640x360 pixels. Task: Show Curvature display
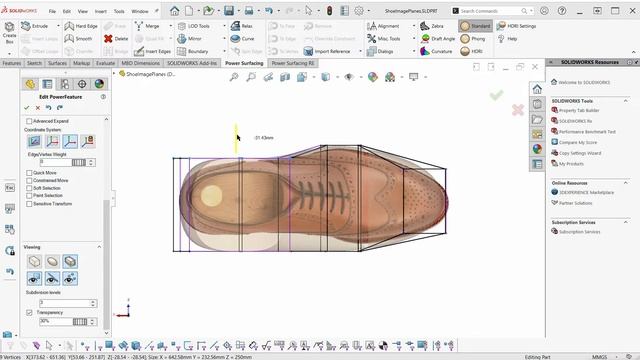click(x=436, y=51)
